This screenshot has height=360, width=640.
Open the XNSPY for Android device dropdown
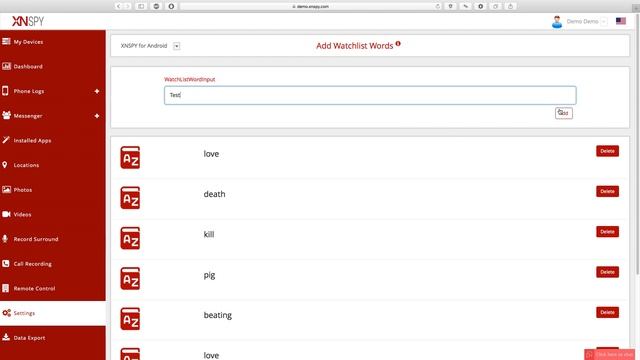[x=176, y=46]
